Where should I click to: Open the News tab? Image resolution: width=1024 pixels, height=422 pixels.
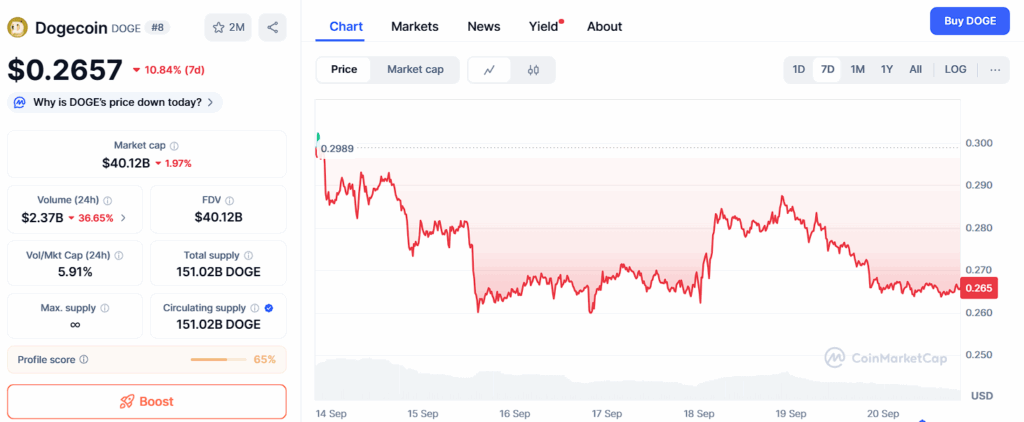point(484,26)
